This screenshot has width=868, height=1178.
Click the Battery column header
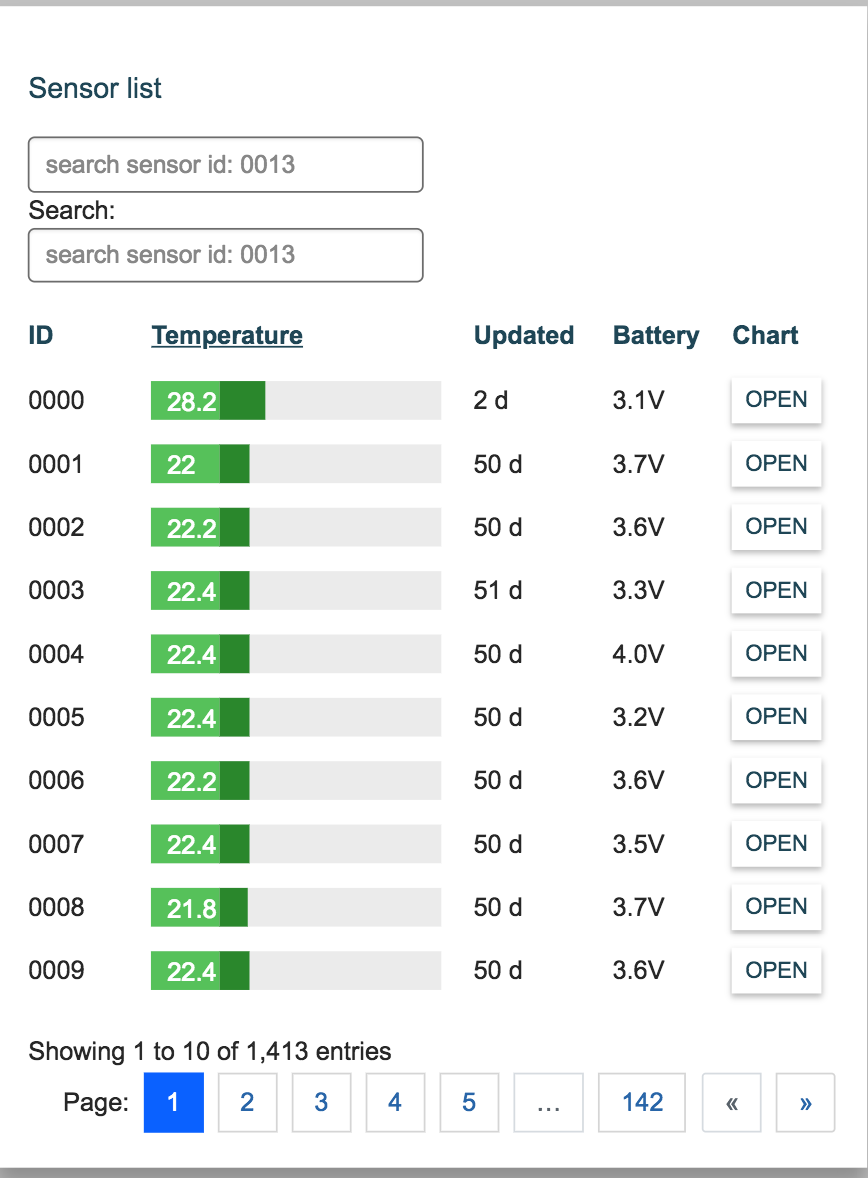pyautogui.click(x=656, y=335)
